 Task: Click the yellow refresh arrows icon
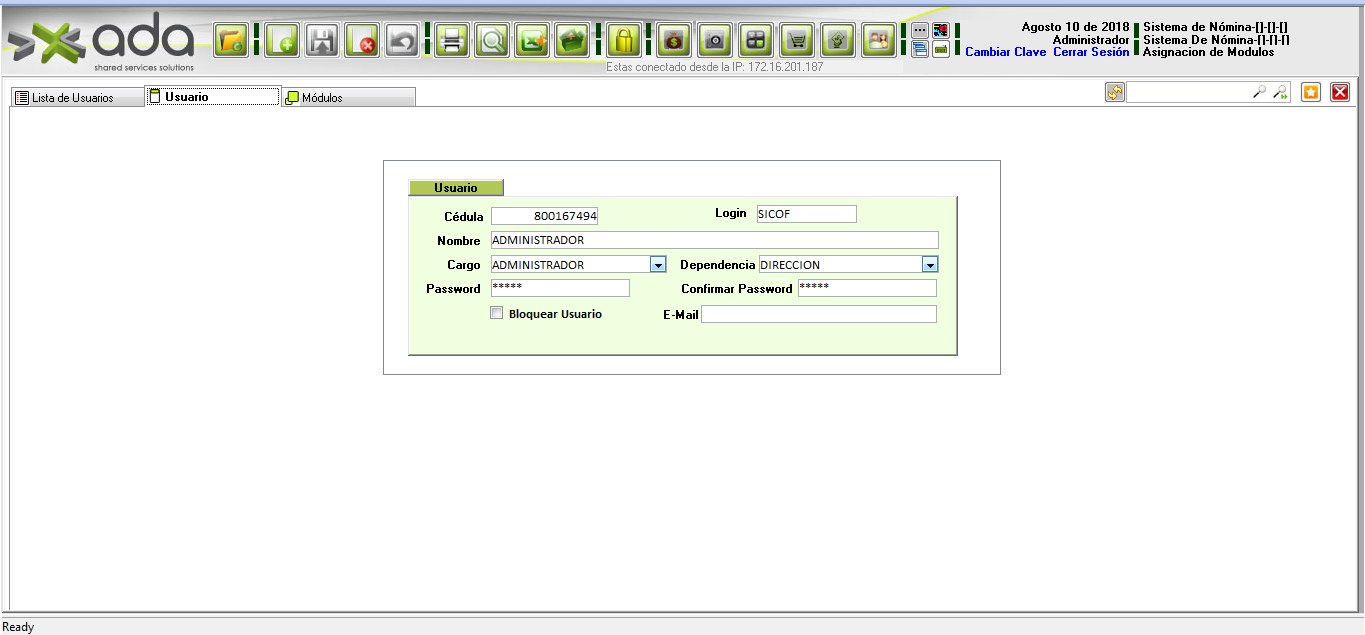[1114, 92]
